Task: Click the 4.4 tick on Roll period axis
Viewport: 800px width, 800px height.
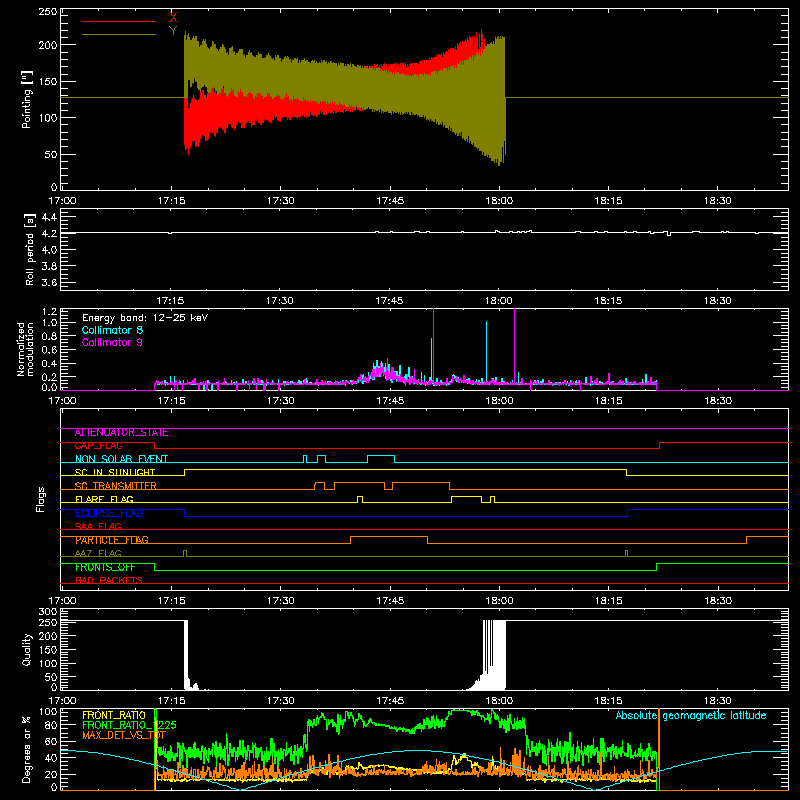Action: point(49,217)
